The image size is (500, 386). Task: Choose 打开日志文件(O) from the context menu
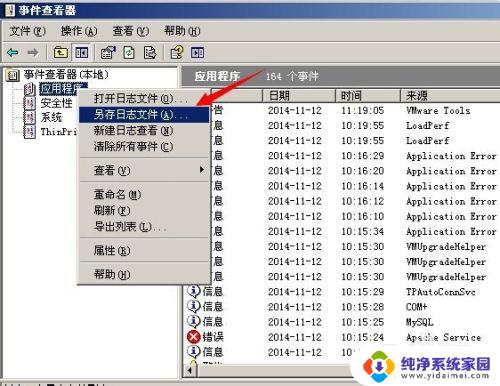144,98
